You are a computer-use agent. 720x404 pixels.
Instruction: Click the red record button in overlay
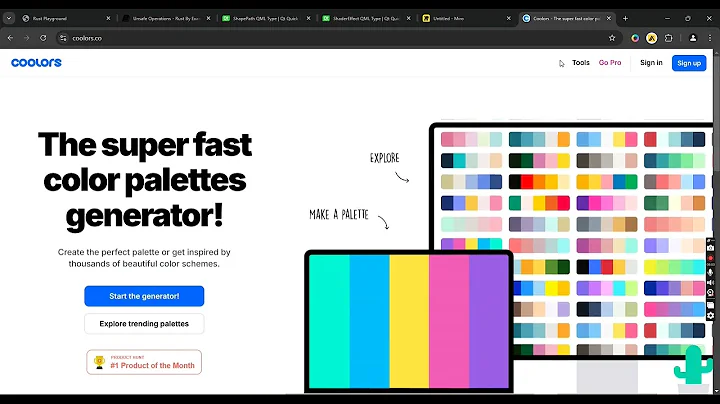pyautogui.click(x=710, y=258)
